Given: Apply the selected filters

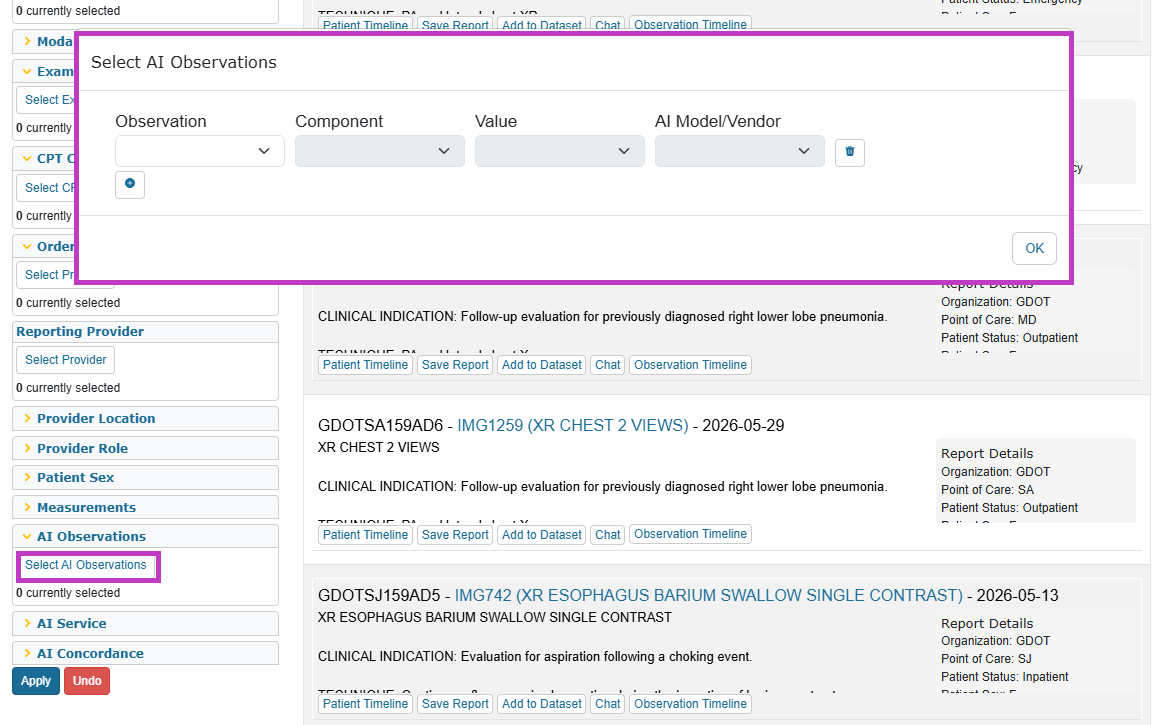Looking at the screenshot, I should tap(35, 681).
